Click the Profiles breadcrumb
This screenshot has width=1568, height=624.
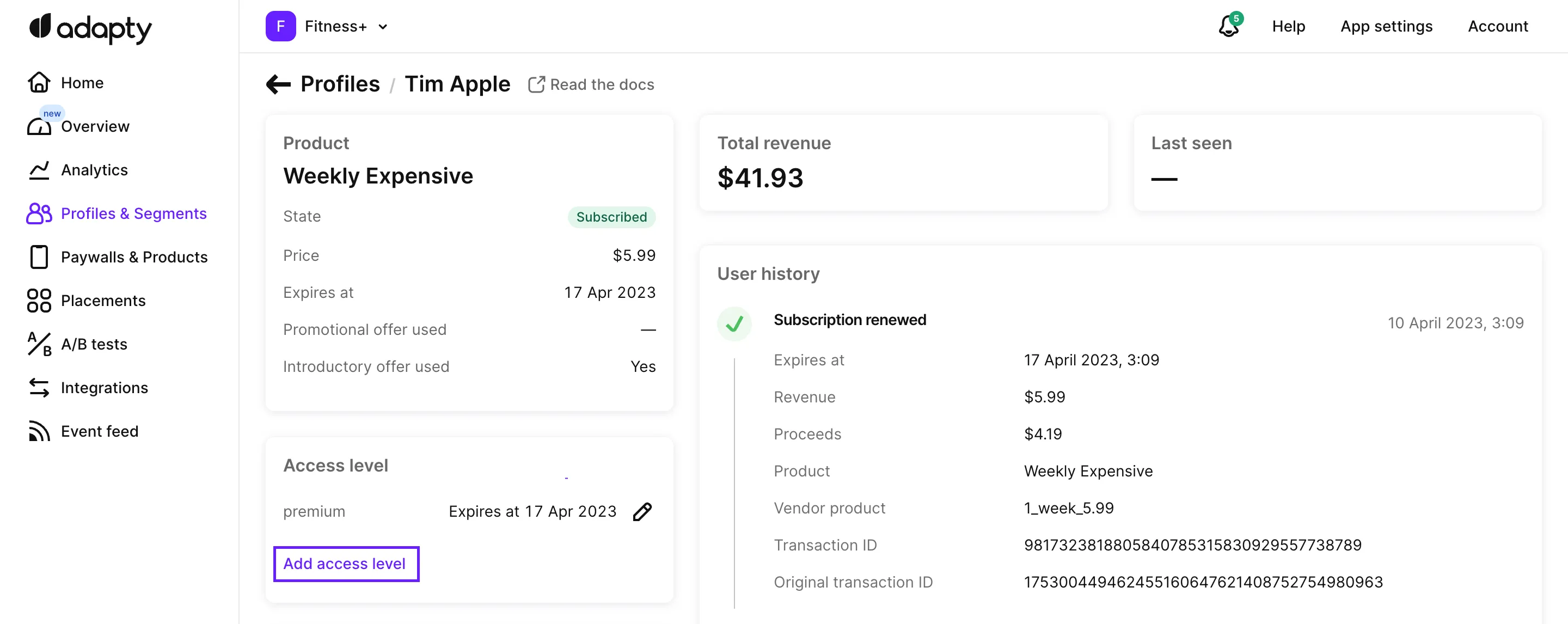(x=340, y=84)
